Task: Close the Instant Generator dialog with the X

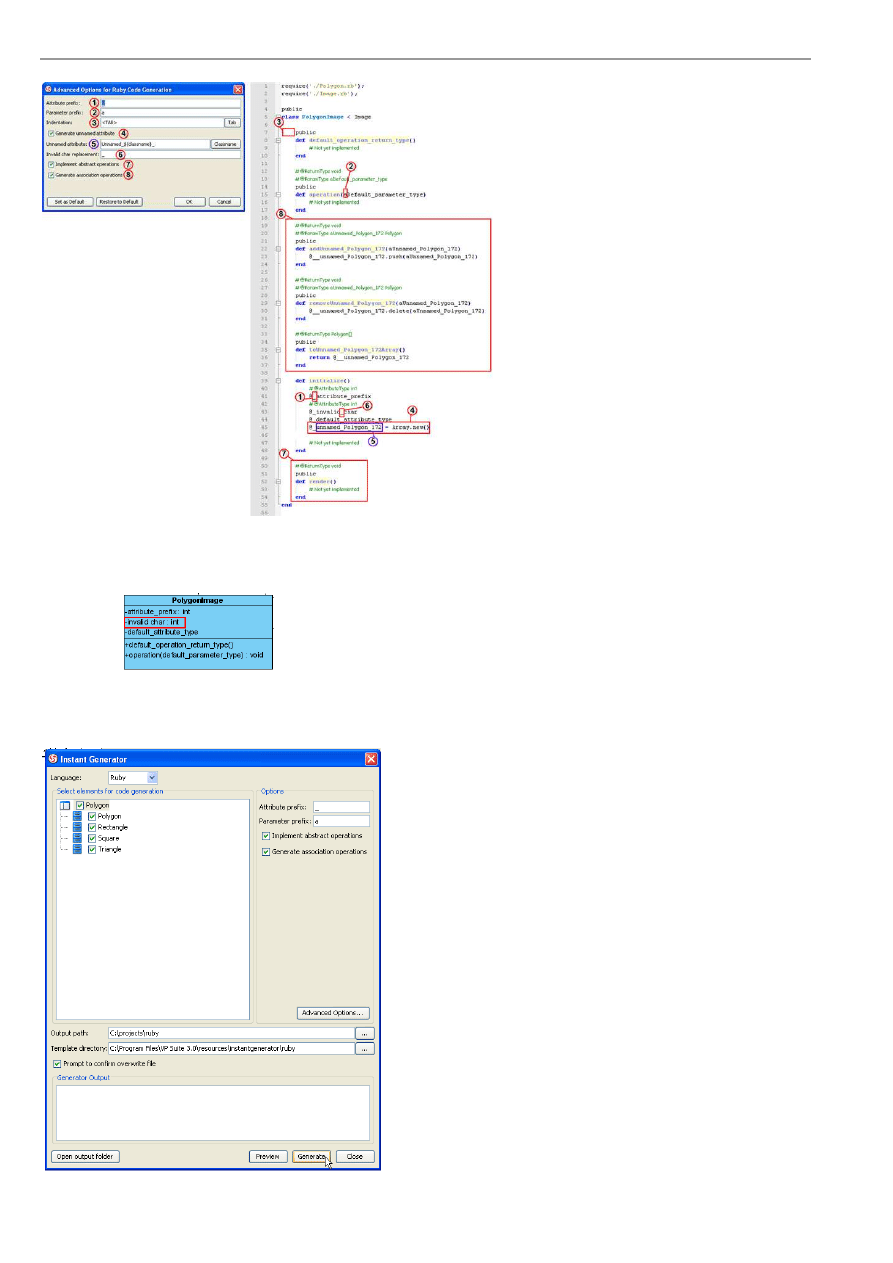Action: (371, 760)
